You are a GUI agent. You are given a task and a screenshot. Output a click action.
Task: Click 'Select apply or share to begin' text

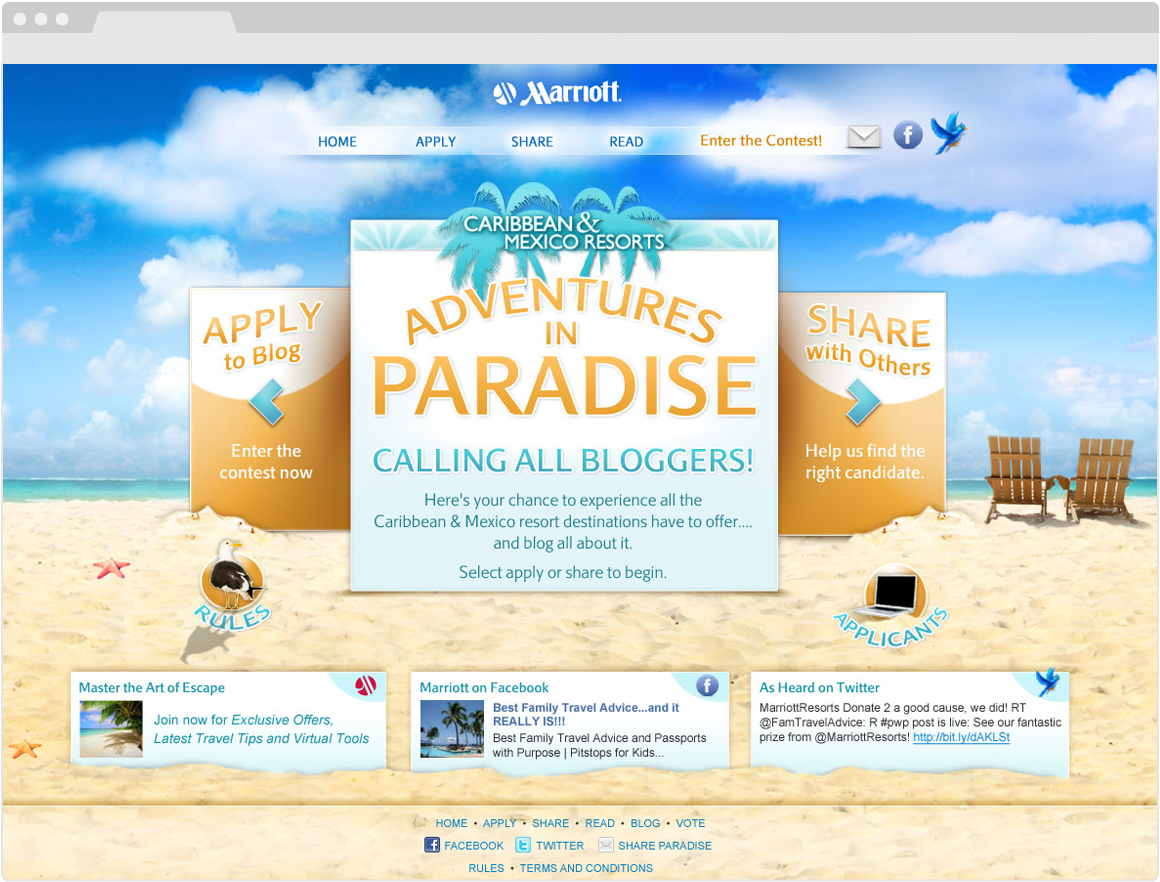tap(563, 572)
